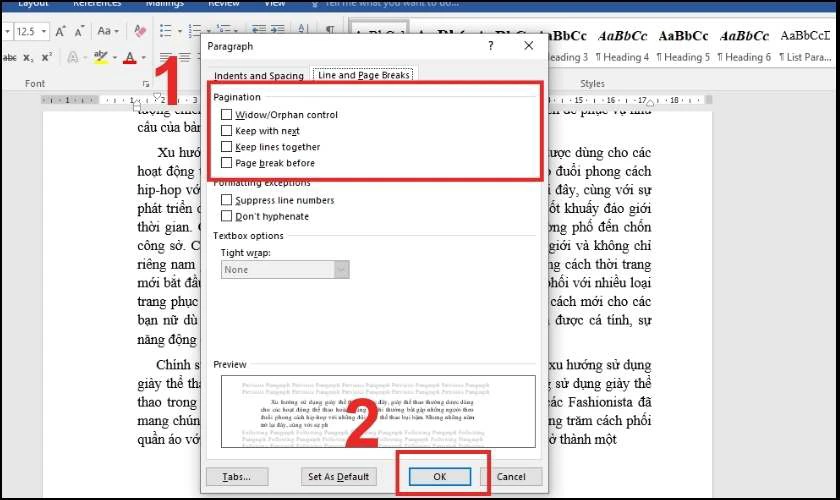
Task: Apply subscript formatting
Action: (27, 57)
